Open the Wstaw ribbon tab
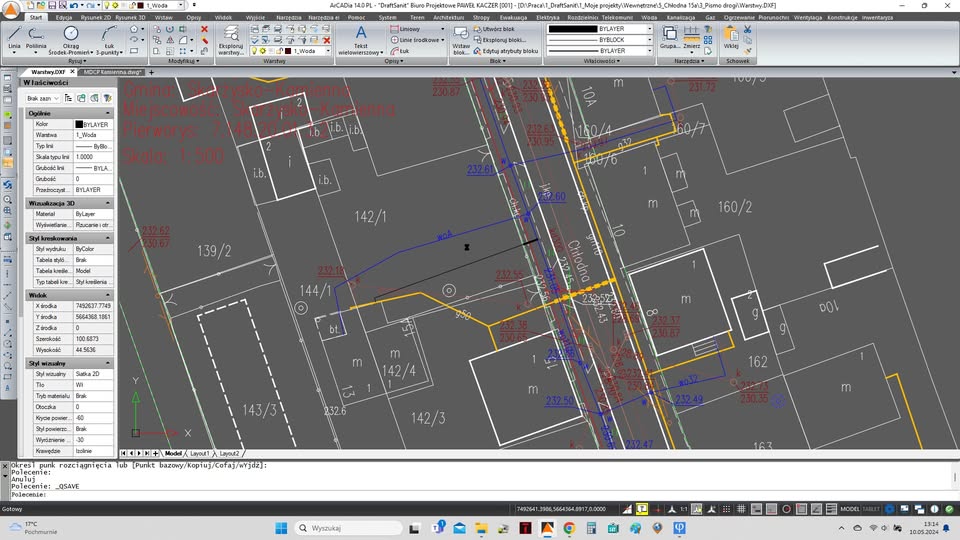Screen dimensions: 960x540 (163, 17)
